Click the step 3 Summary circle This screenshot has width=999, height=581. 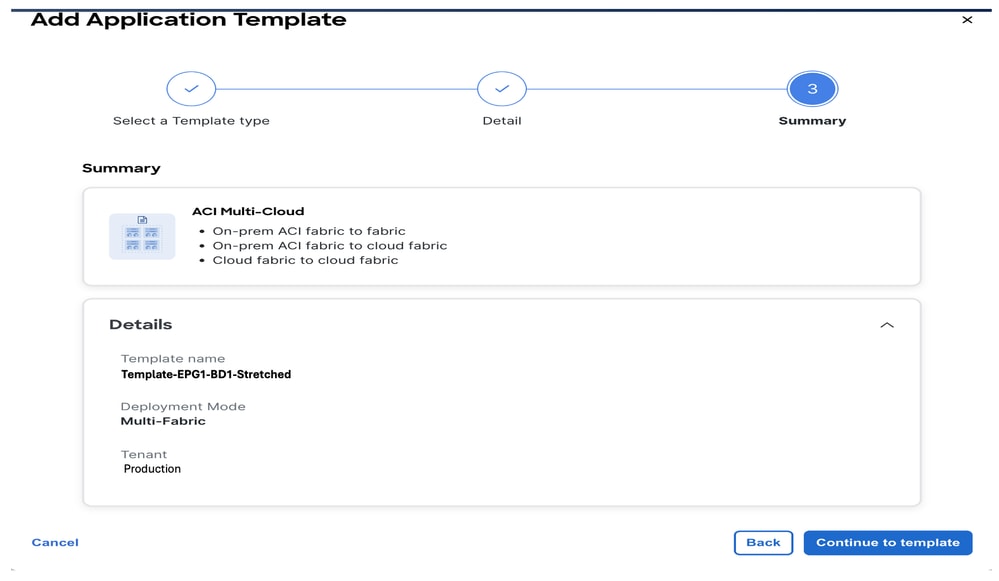click(812, 89)
